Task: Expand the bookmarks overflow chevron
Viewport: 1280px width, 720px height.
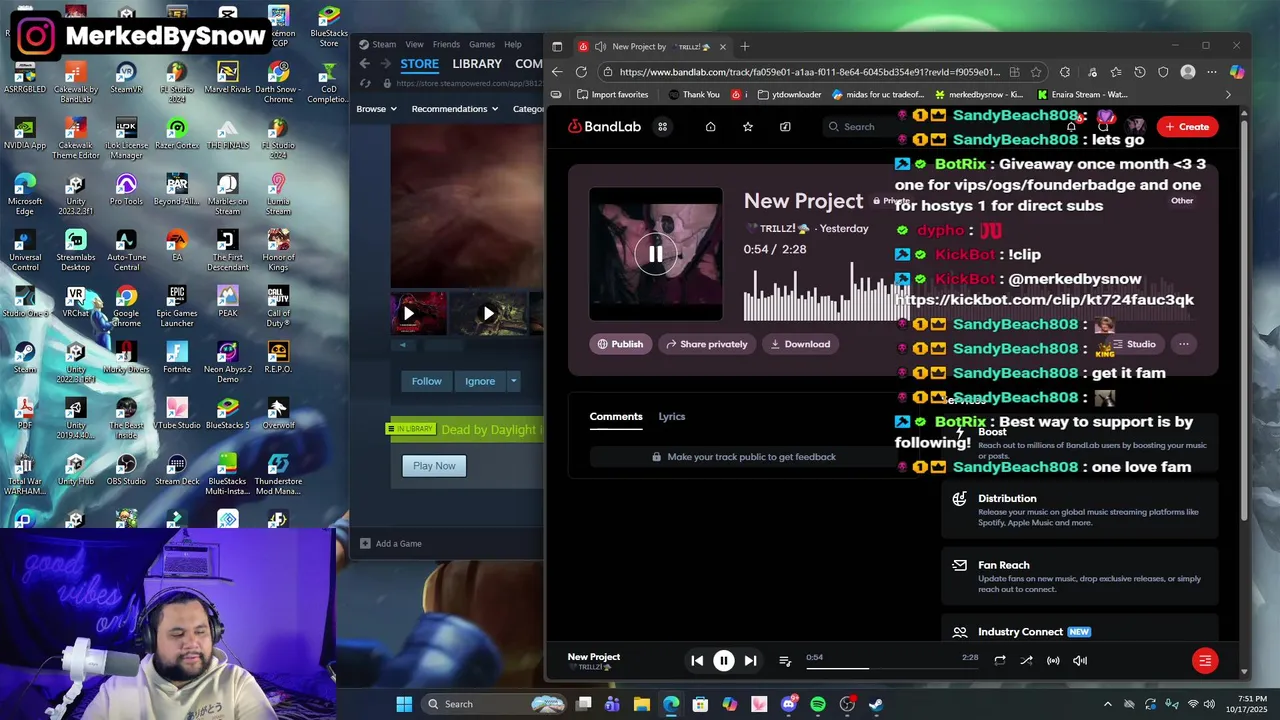Action: [x=1229, y=95]
